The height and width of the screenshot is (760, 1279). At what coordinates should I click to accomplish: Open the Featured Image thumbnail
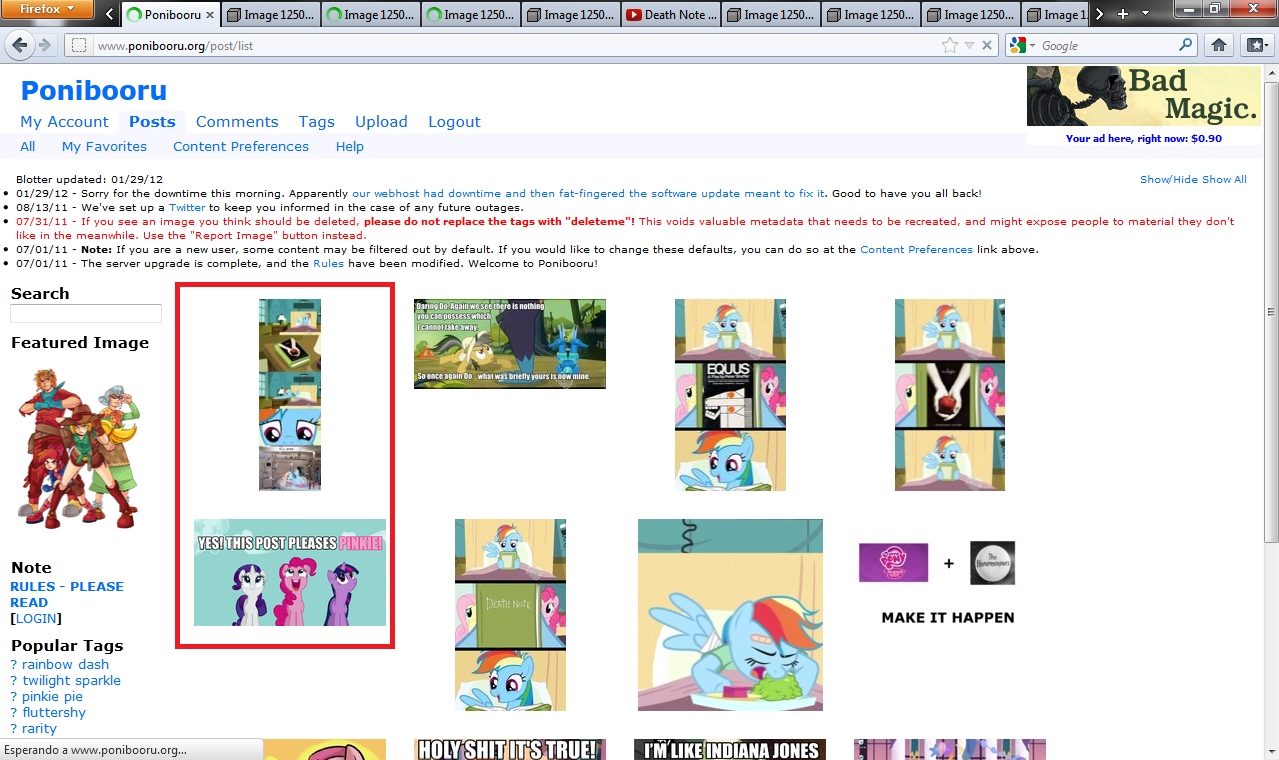pos(78,447)
